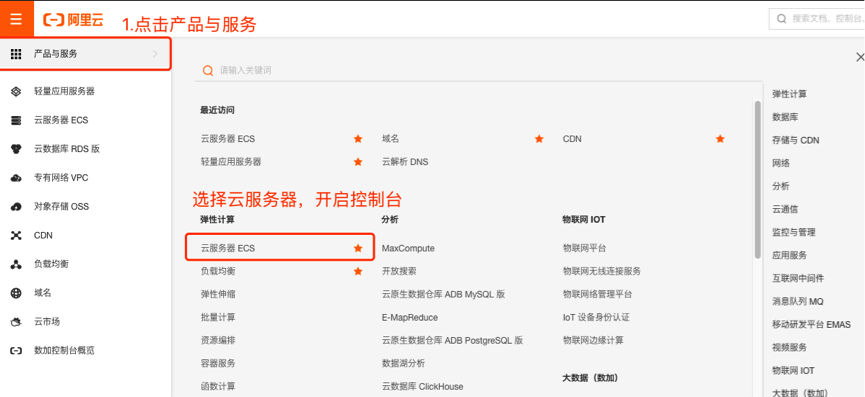Click the 轻量应用服务器 sidebar icon
The image size is (865, 397).
coord(16,92)
